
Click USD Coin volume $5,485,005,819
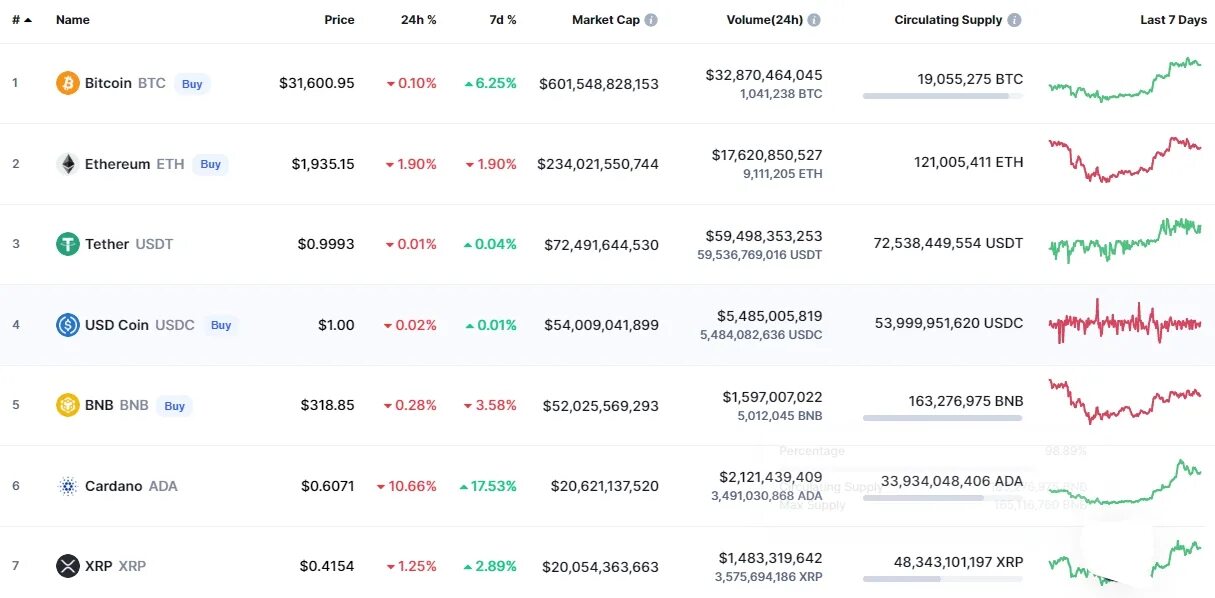(x=770, y=316)
